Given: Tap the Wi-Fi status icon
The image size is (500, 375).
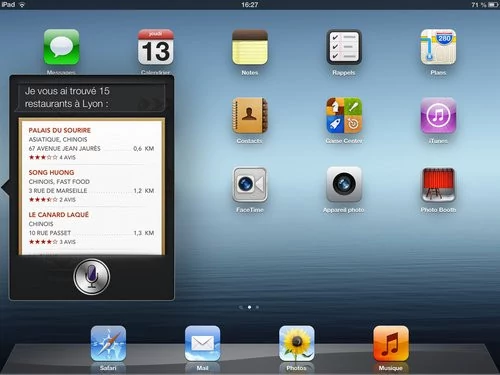Looking at the screenshot, I should (x=22, y=5).
